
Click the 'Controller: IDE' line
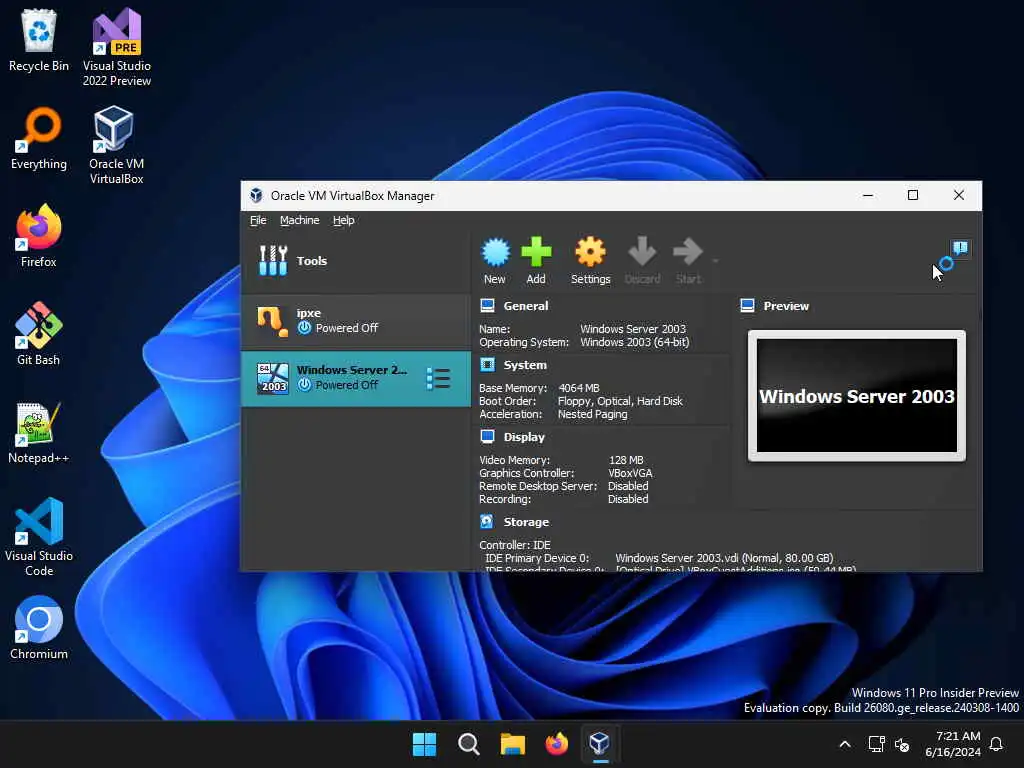click(515, 545)
